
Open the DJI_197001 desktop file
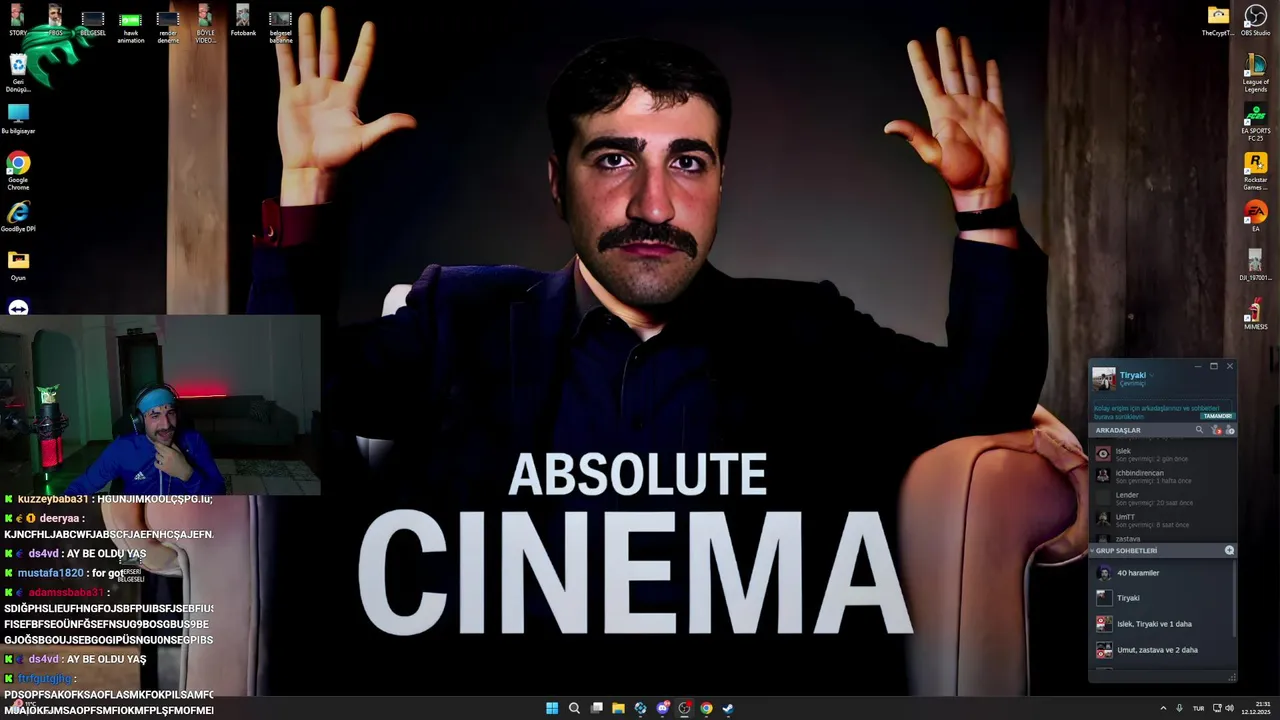pyautogui.click(x=1255, y=265)
